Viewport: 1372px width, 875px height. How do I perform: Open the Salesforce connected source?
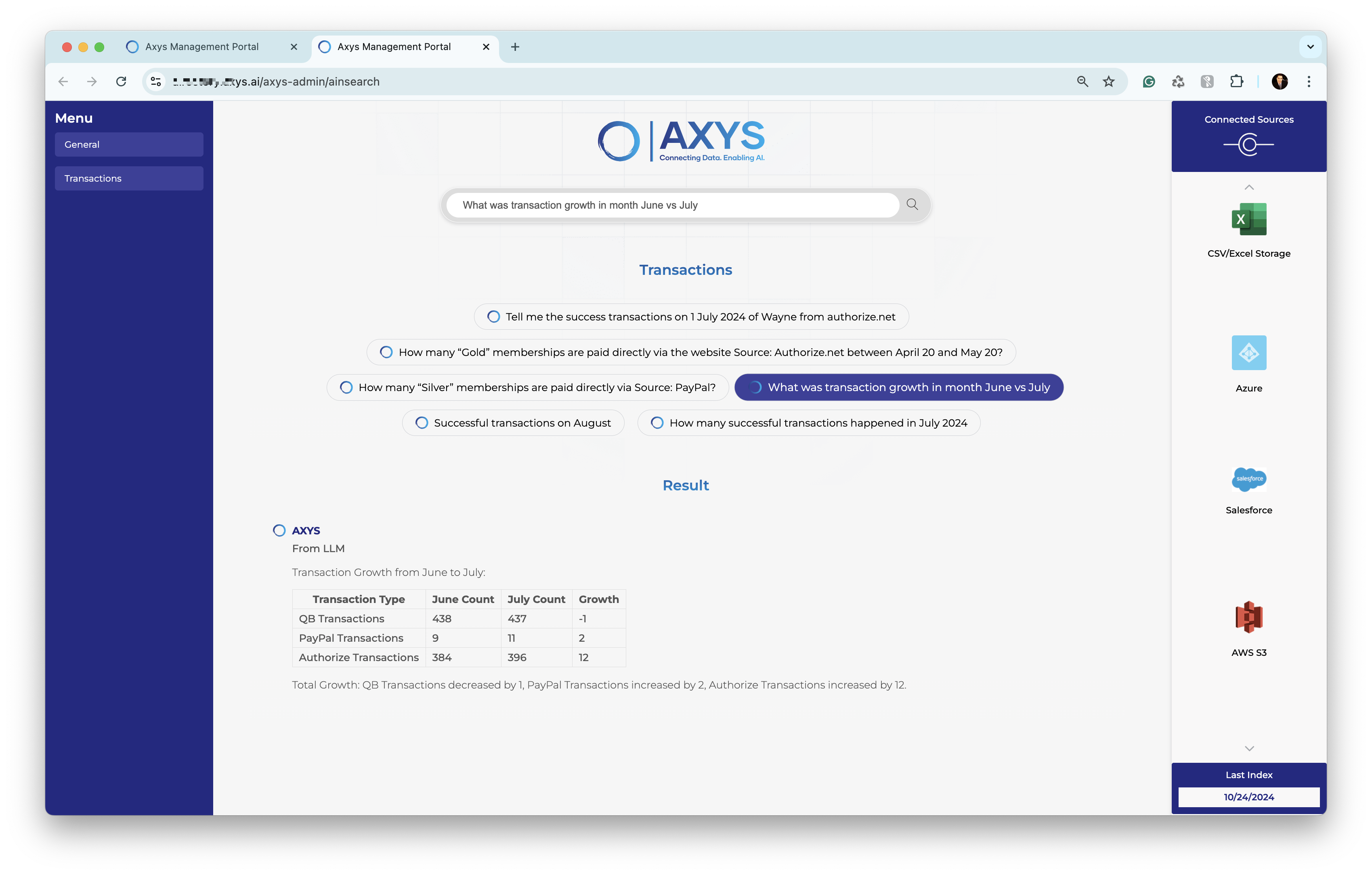click(x=1248, y=479)
